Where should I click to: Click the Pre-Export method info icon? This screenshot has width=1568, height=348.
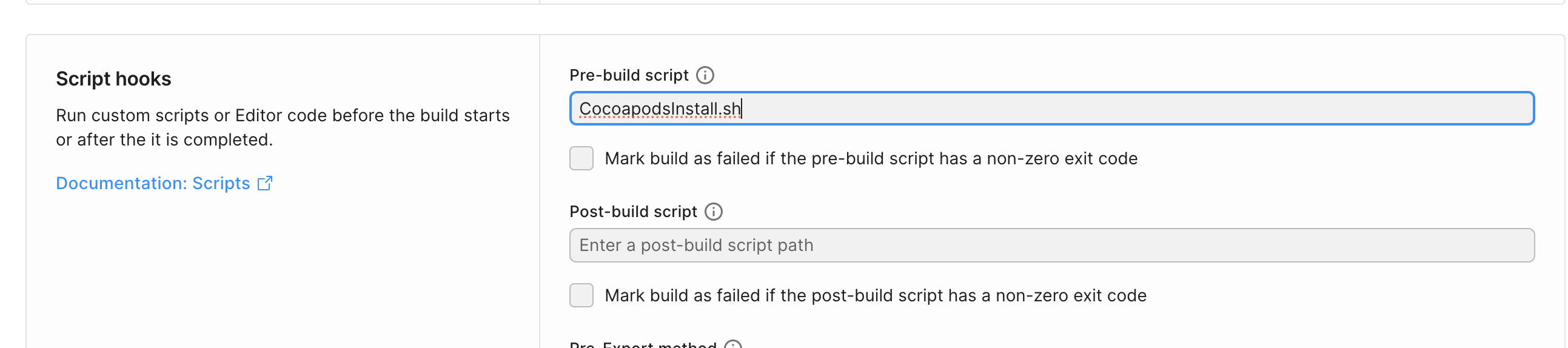click(x=733, y=345)
